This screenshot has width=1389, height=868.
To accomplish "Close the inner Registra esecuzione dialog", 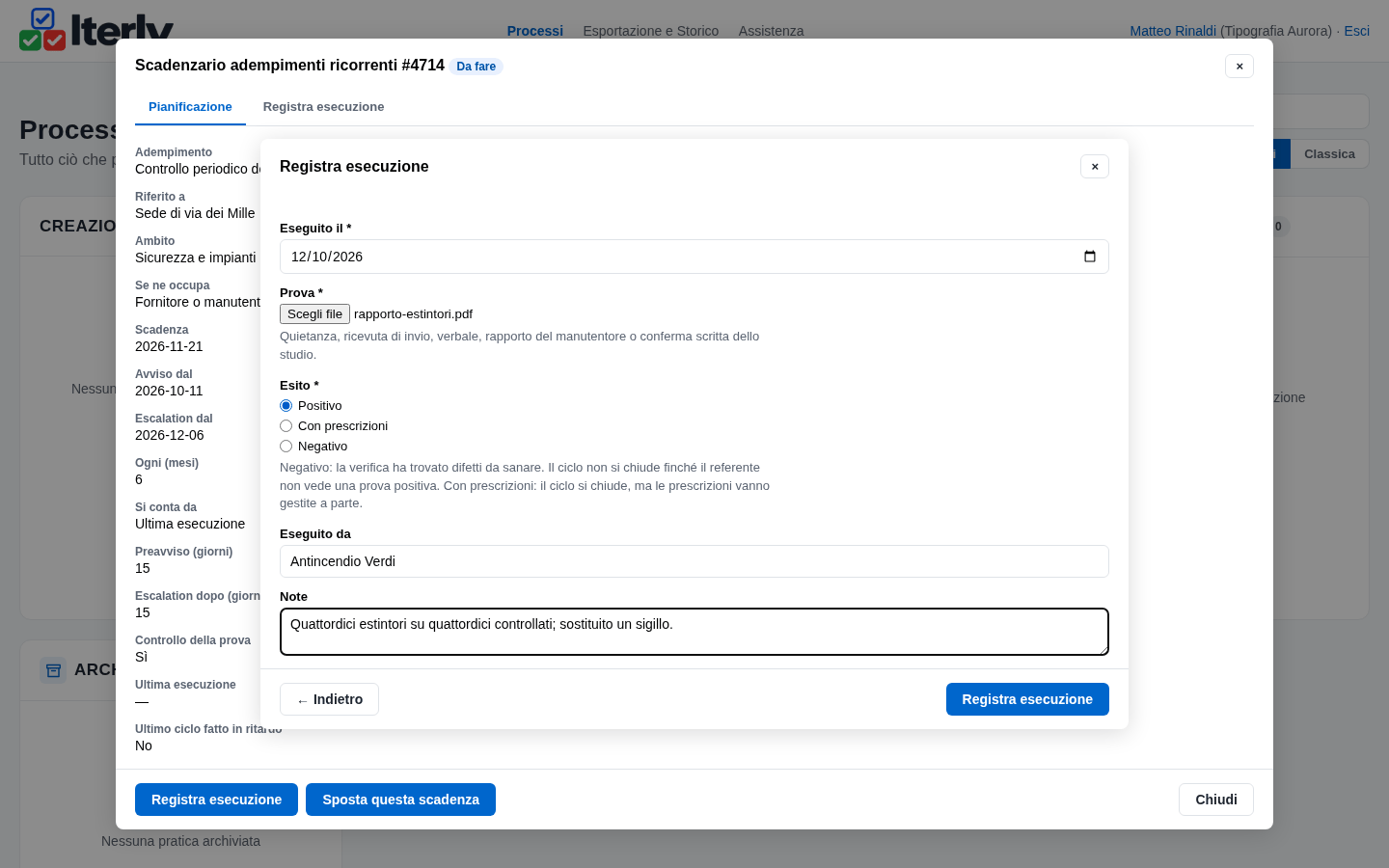I will click(x=1095, y=167).
